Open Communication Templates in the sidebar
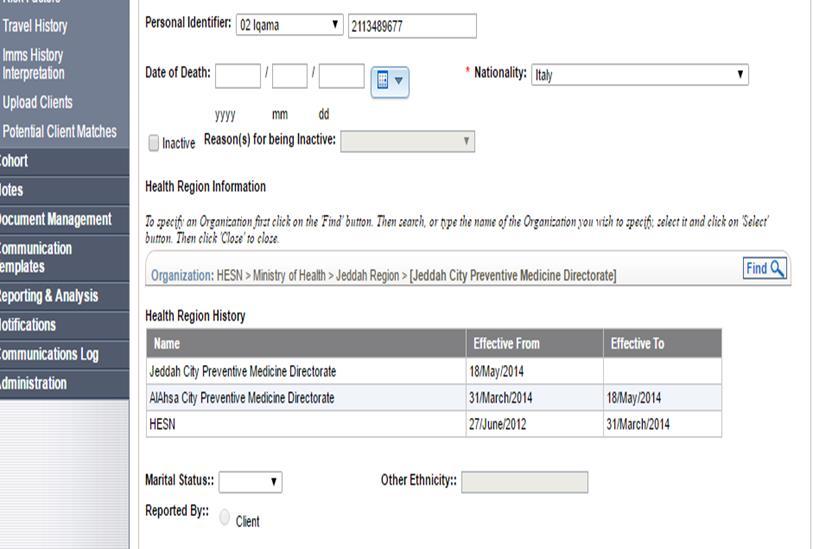The height and width of the screenshot is (549, 832). click(x=64, y=257)
